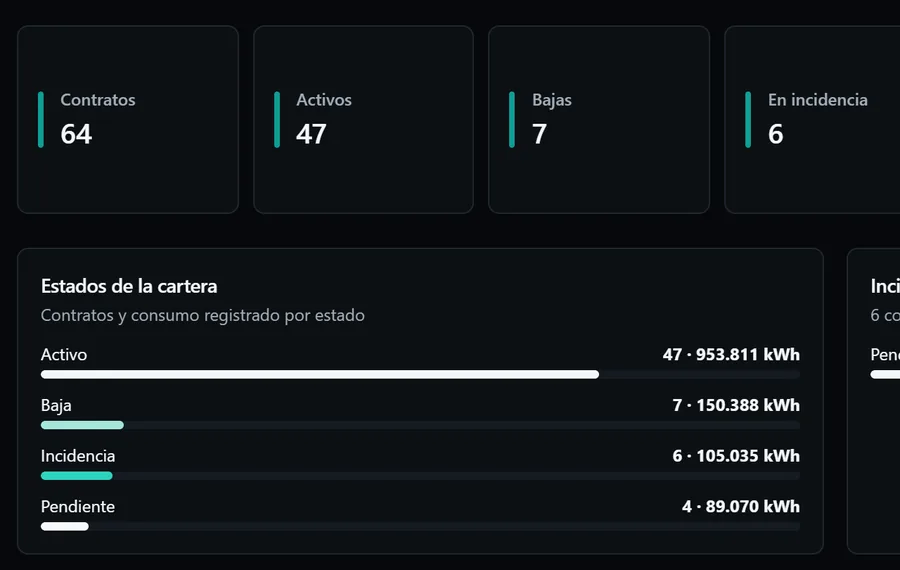The image size is (900, 570).
Task: Click the Estados de la cartera heading
Action: click(x=129, y=286)
